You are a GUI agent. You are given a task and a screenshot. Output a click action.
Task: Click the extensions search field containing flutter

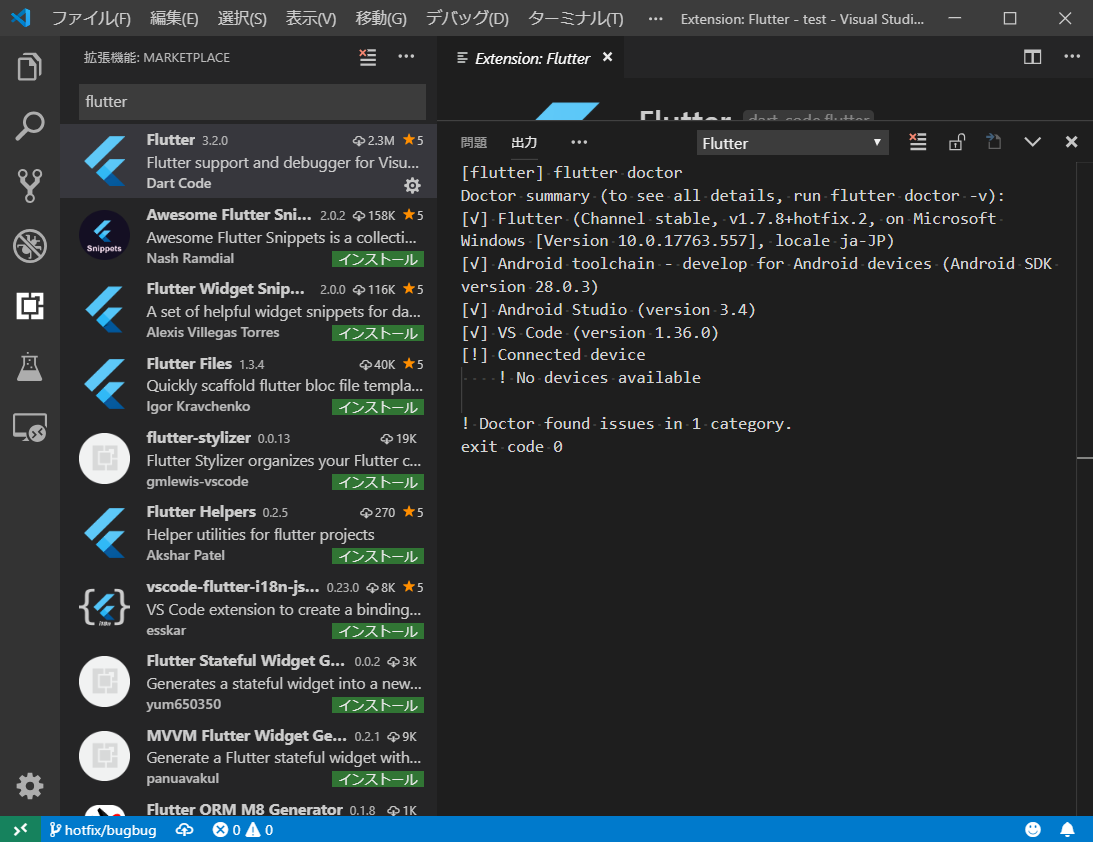tap(252, 102)
